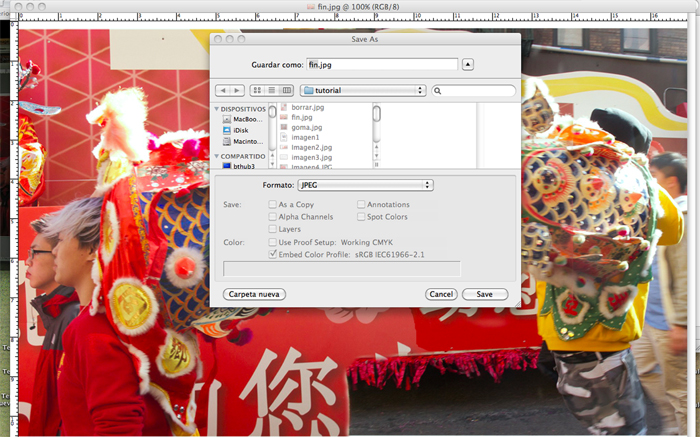Click the goma.jpg file icon
The width and height of the screenshot is (700, 437).
pyautogui.click(x=283, y=127)
